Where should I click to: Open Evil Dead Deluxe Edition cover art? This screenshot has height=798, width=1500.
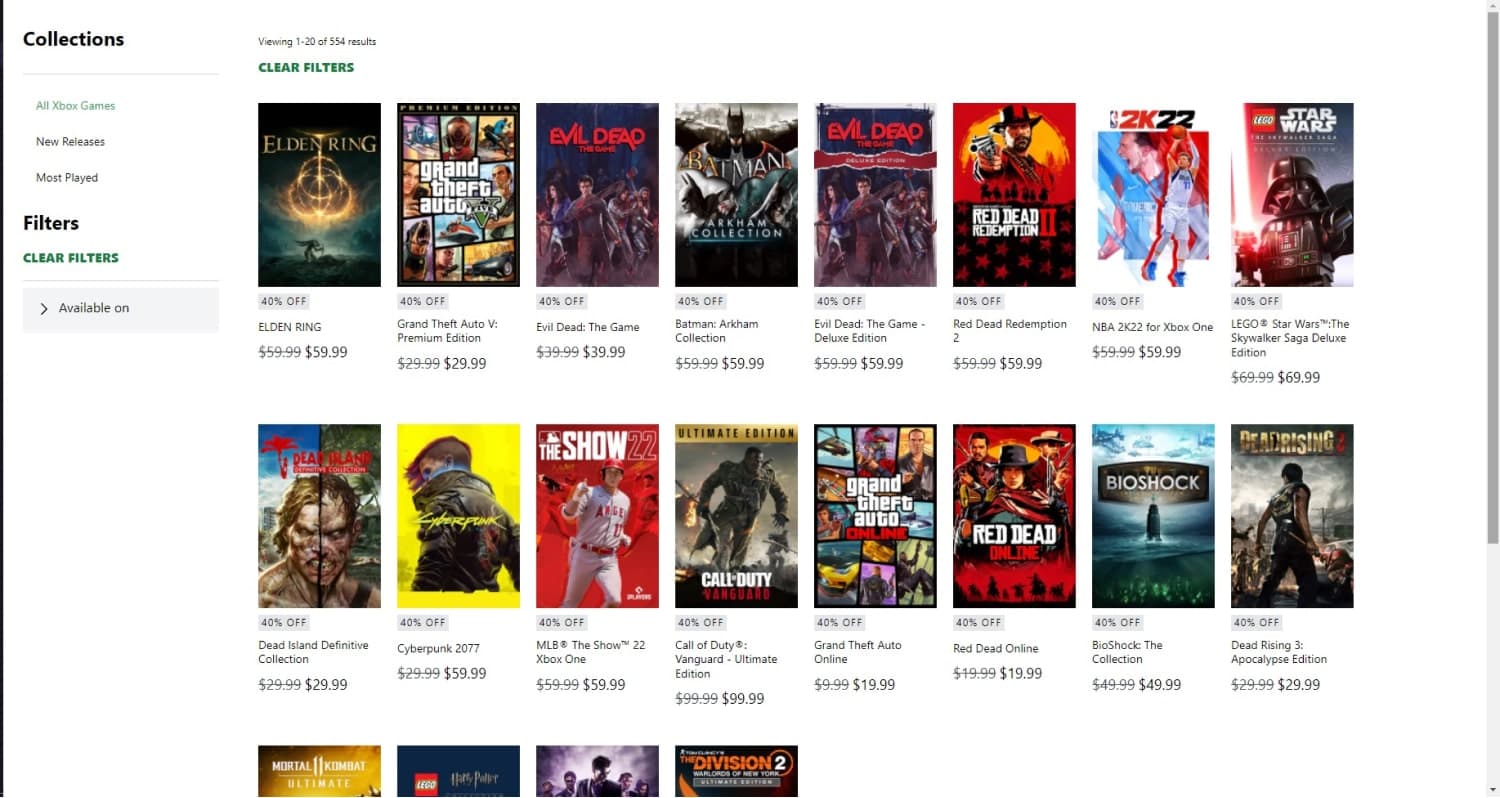coord(875,195)
